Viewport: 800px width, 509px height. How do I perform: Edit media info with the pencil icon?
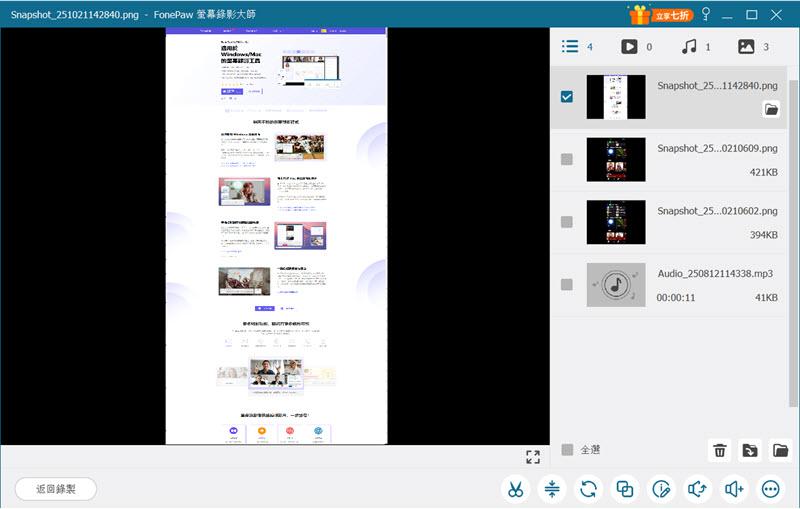click(x=661, y=489)
